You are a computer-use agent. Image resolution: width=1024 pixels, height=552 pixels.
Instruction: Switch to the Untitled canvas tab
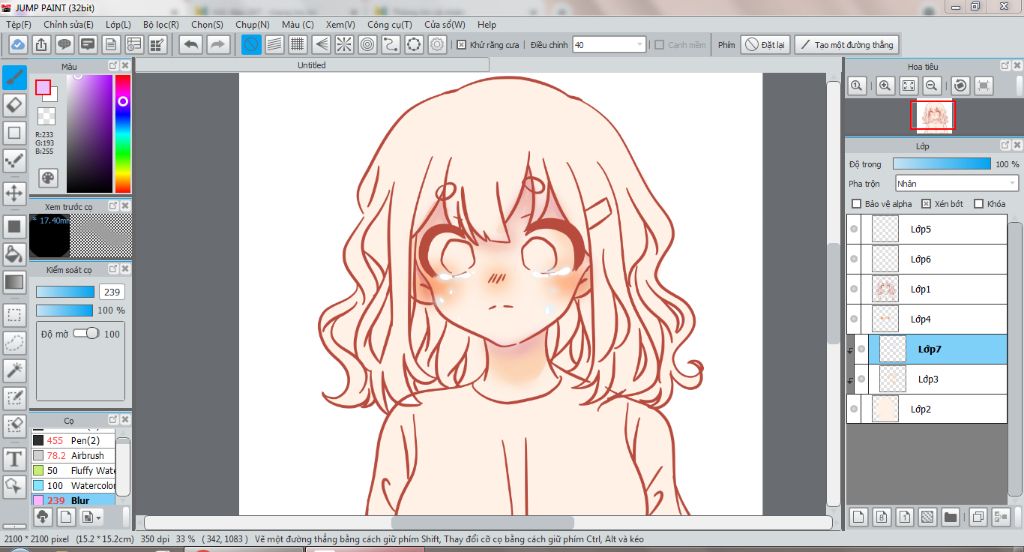tap(312, 65)
